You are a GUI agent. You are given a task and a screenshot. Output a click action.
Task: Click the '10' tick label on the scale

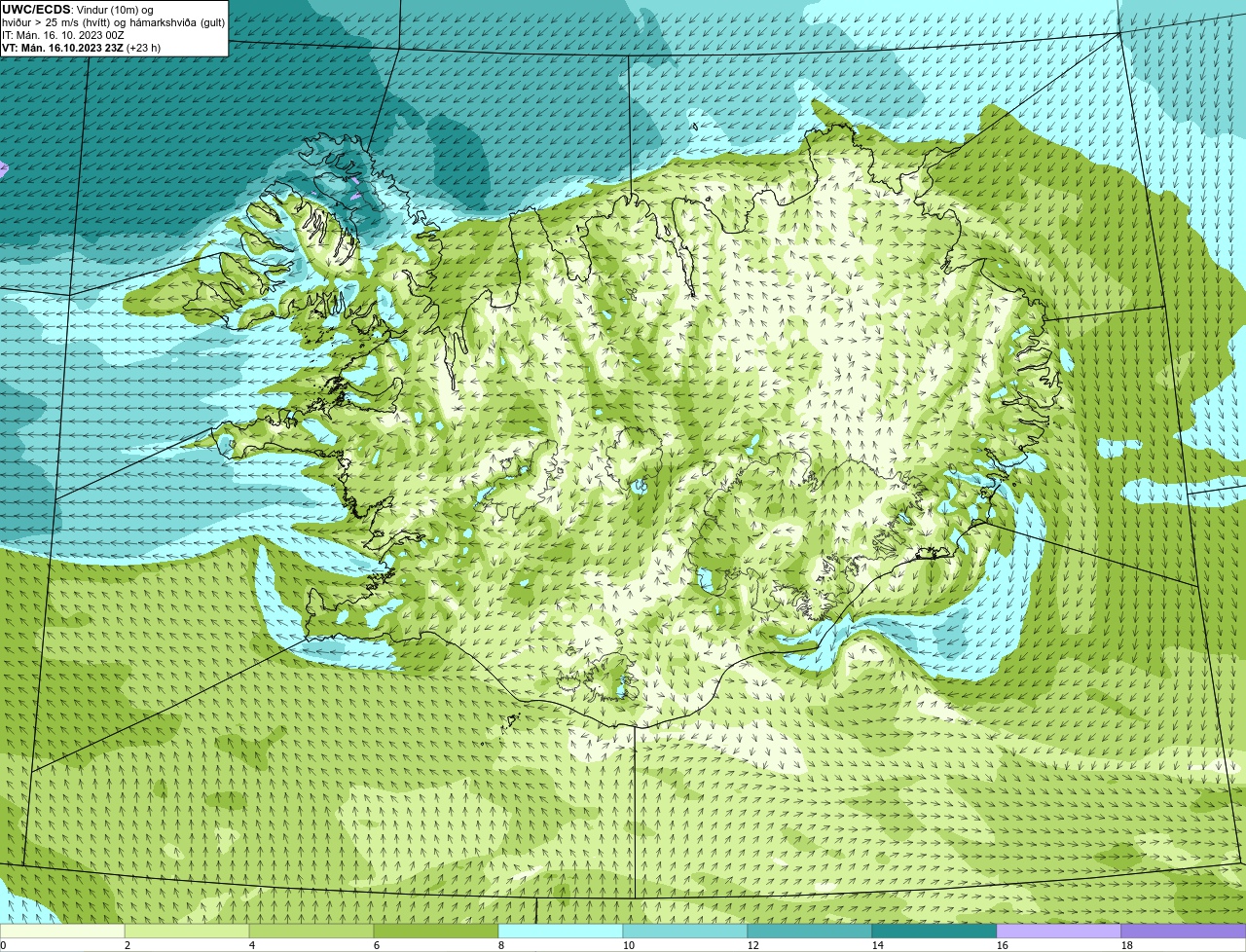(x=629, y=945)
